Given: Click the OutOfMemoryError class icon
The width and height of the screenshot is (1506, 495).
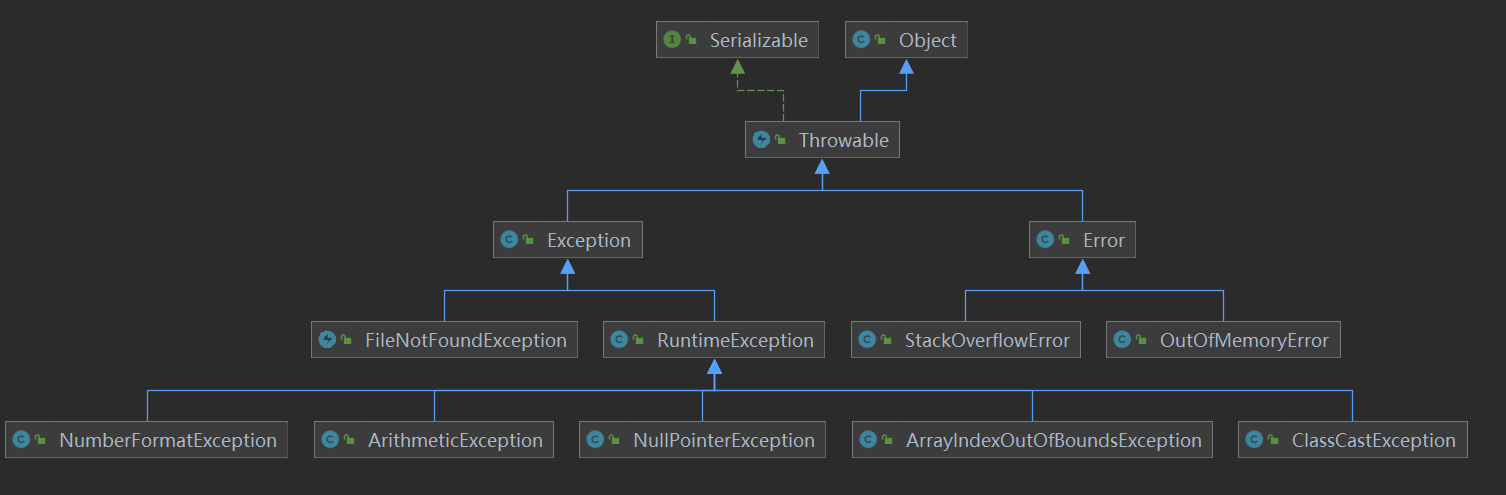Looking at the screenshot, I should [1122, 340].
